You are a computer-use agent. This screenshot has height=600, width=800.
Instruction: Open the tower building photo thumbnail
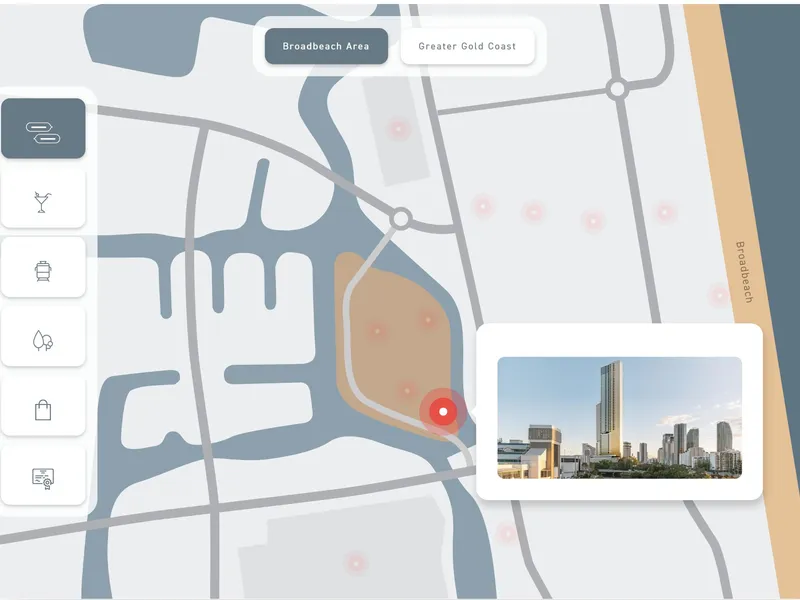[619, 418]
